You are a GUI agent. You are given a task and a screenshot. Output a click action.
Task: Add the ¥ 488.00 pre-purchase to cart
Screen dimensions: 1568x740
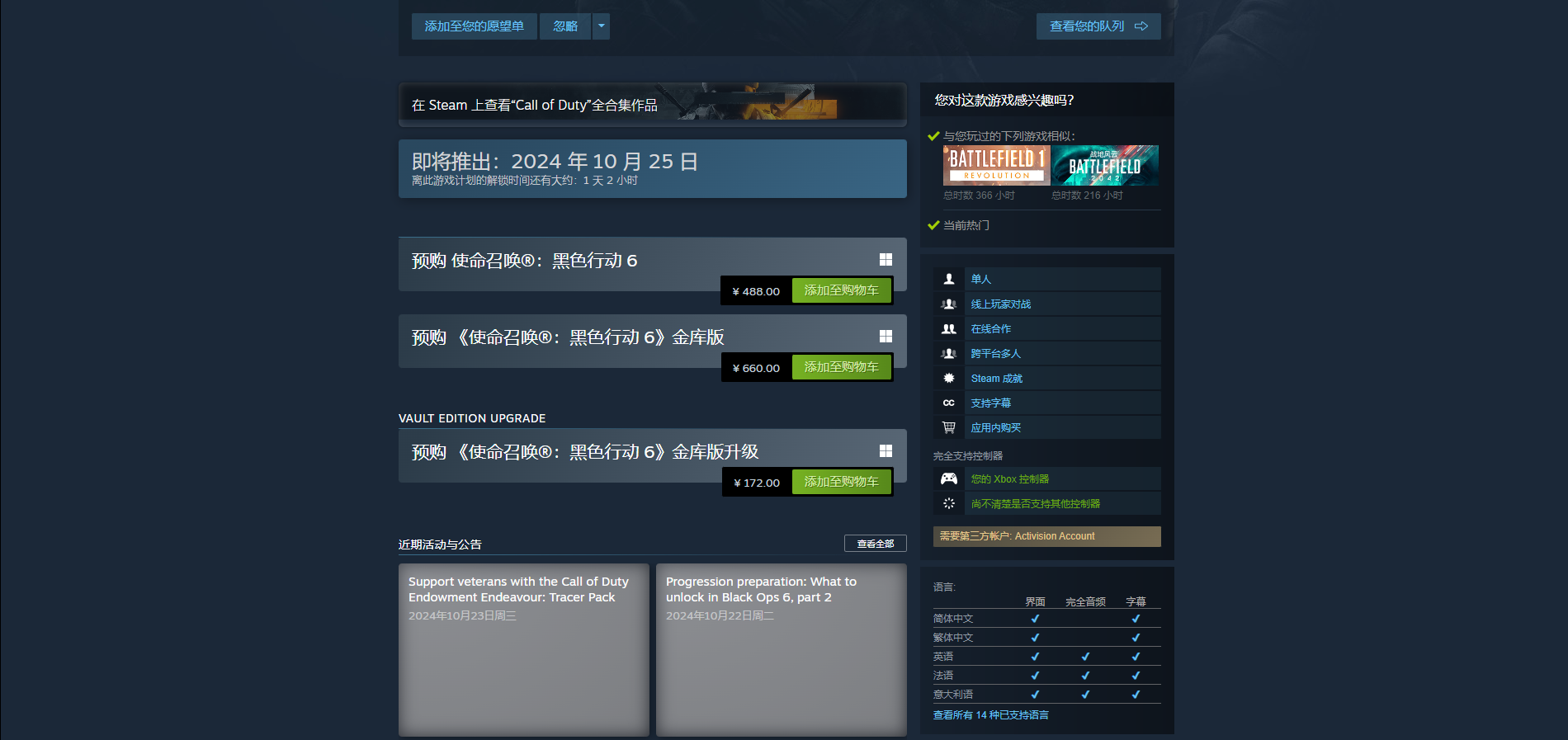(x=841, y=290)
